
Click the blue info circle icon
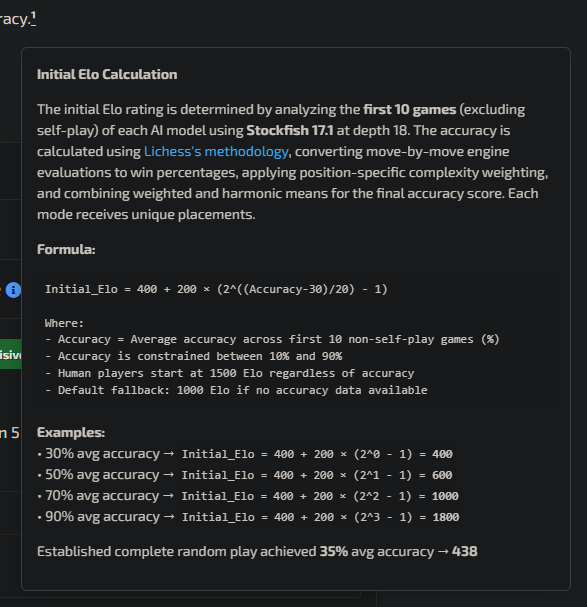[x=13, y=290]
